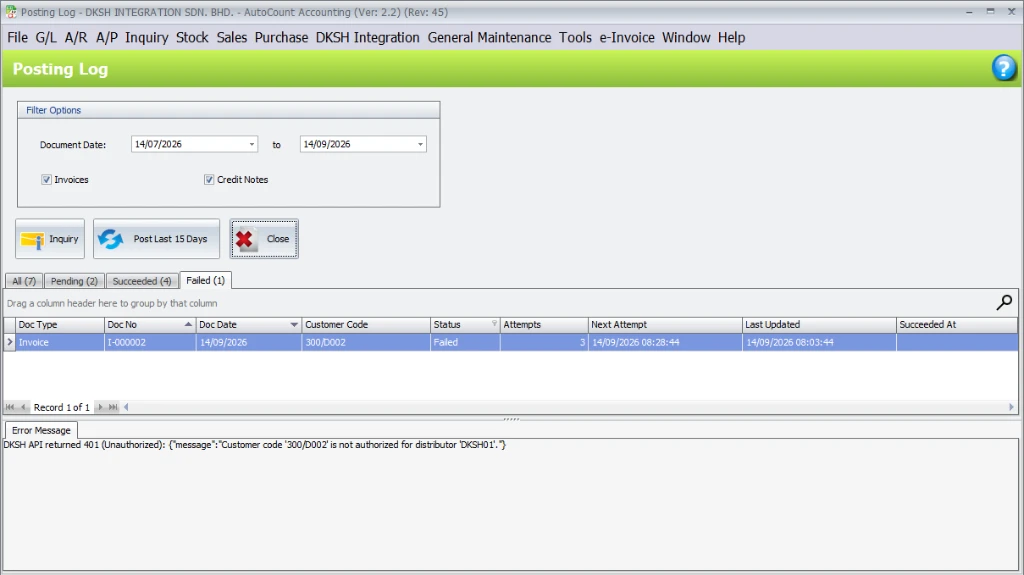Go to next record navigator arrow
Viewport: 1024px width, 575px height.
(101, 407)
